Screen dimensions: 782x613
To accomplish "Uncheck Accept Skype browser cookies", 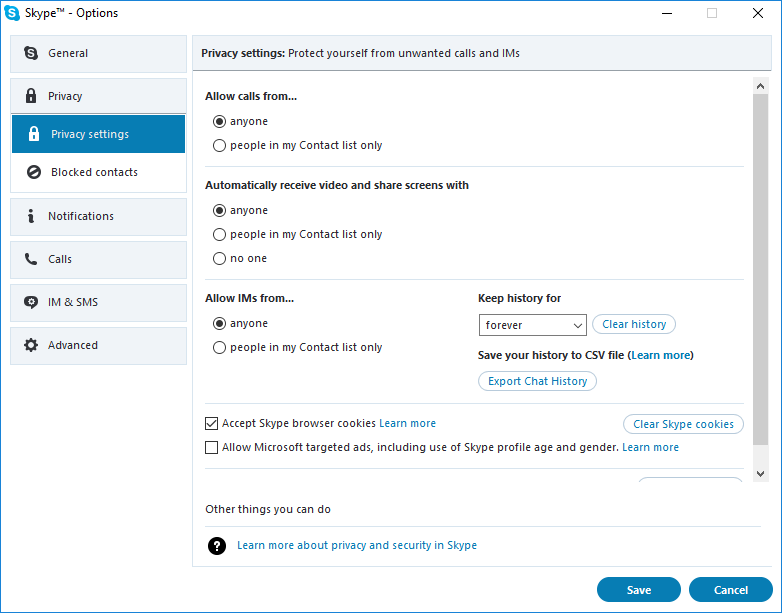I will coord(211,423).
